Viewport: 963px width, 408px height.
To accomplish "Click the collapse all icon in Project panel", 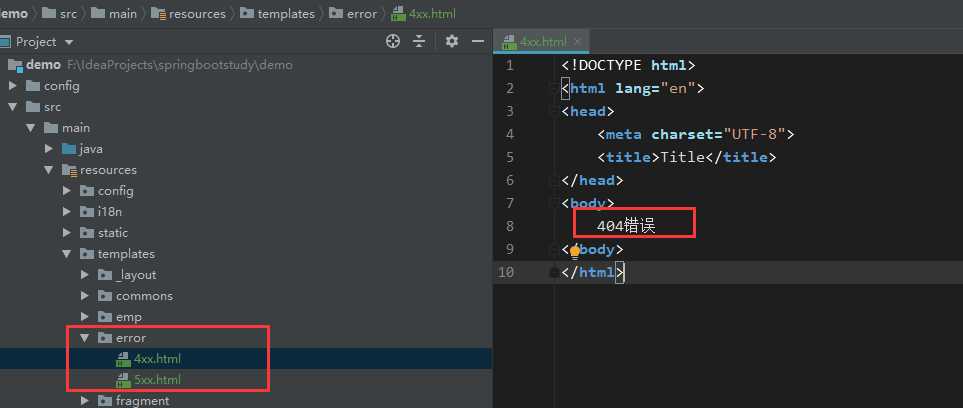I will coord(420,41).
